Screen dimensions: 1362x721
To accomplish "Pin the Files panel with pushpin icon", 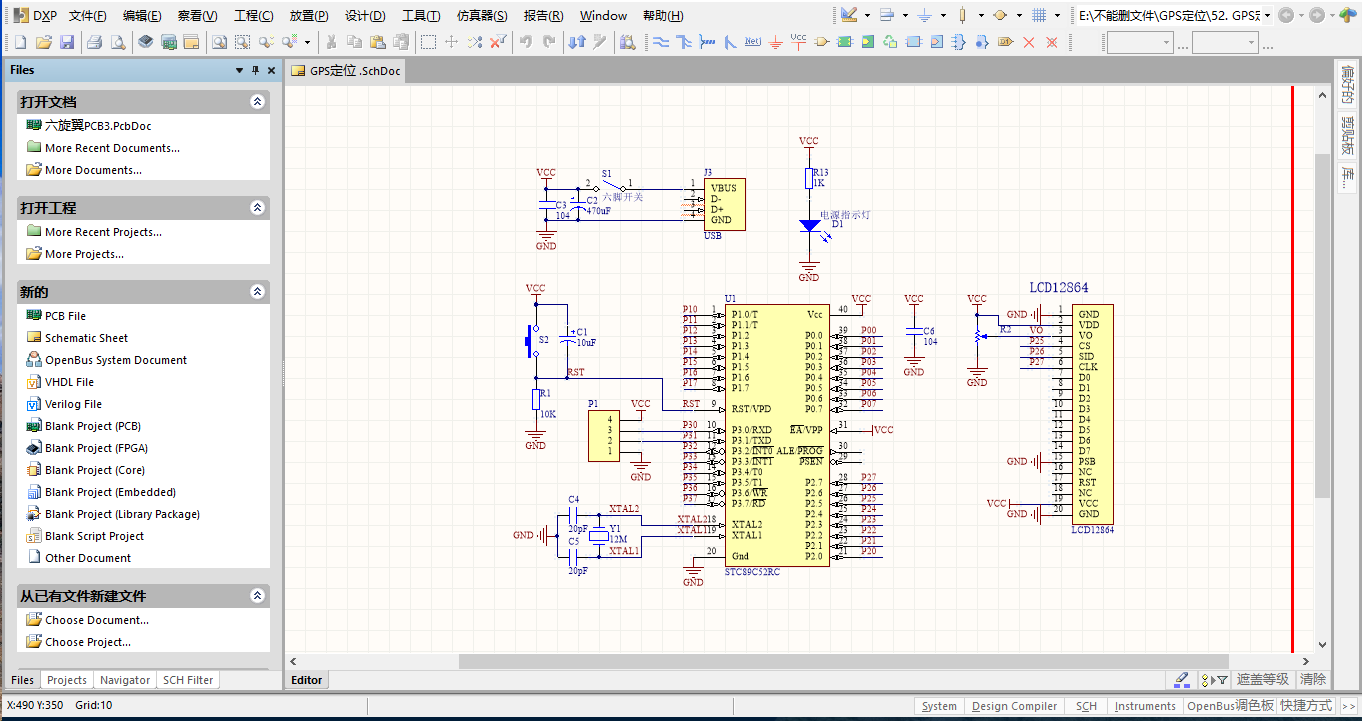I will (255, 70).
